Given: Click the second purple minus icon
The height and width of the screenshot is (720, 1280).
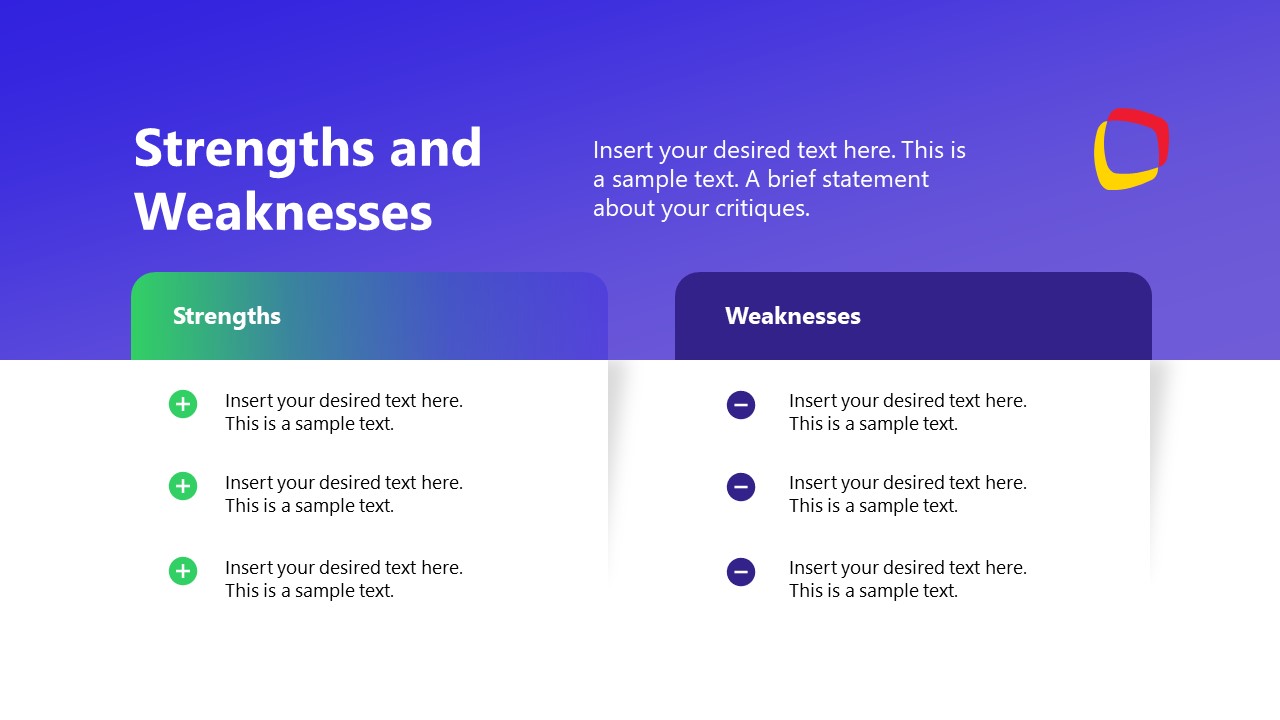Looking at the screenshot, I should (x=741, y=487).
